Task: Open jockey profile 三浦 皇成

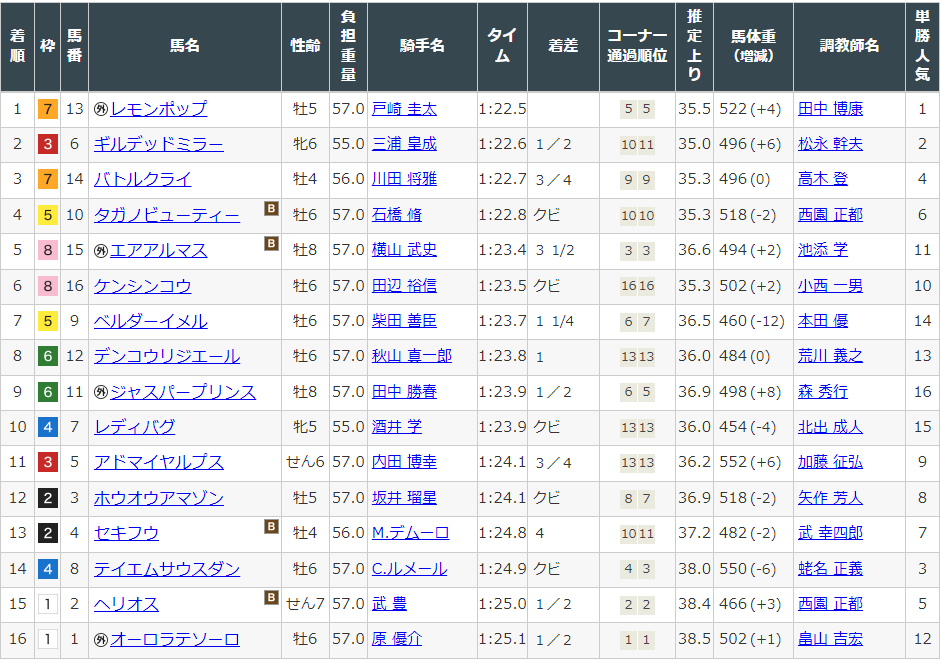Action: click(x=404, y=144)
